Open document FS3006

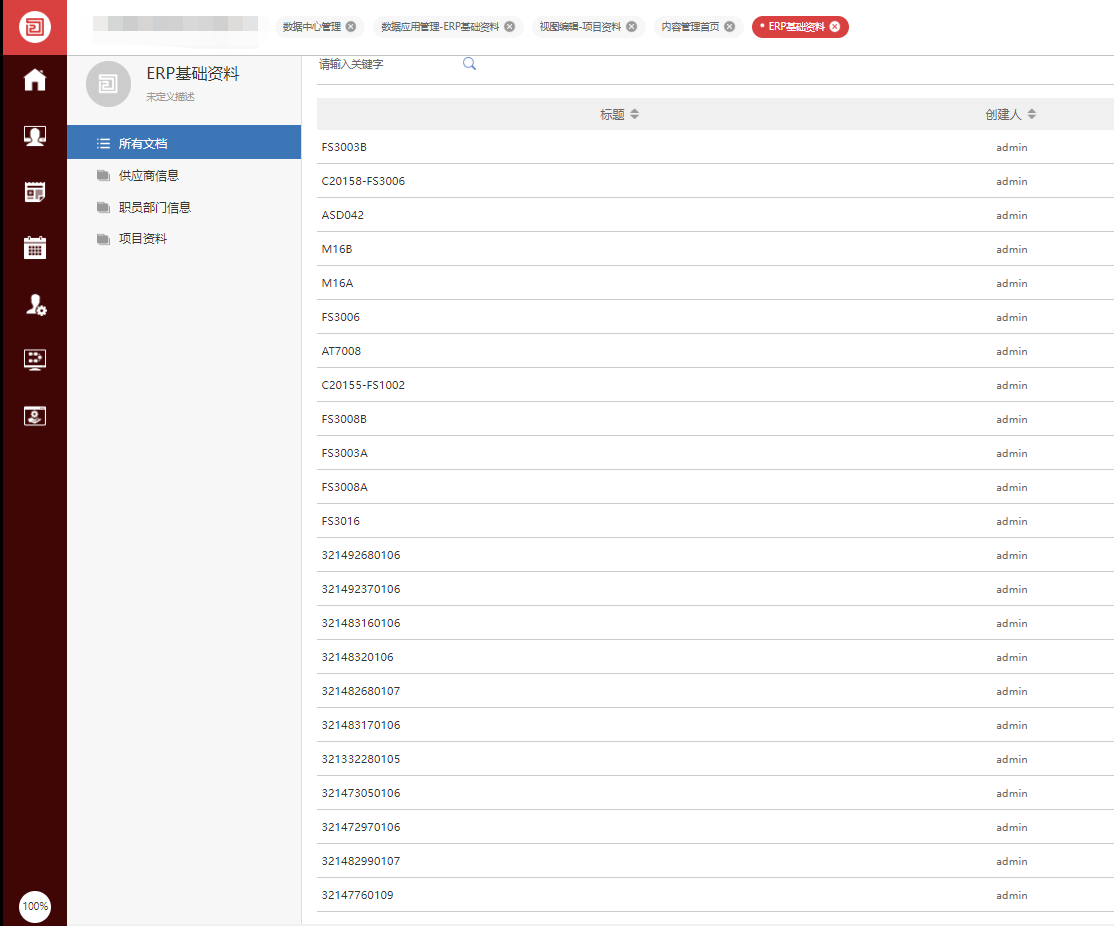pos(340,317)
